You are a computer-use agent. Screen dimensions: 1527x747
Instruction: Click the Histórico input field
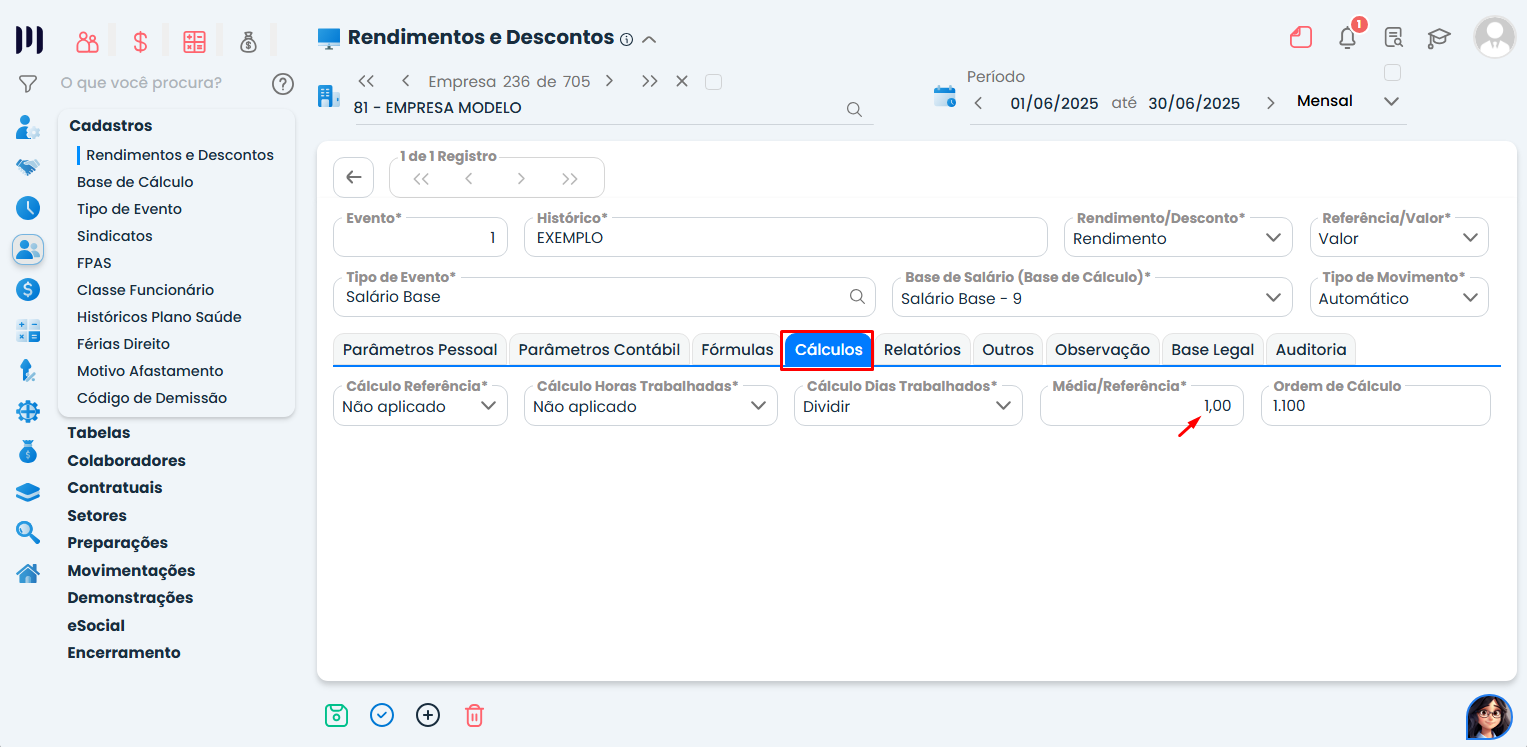785,238
